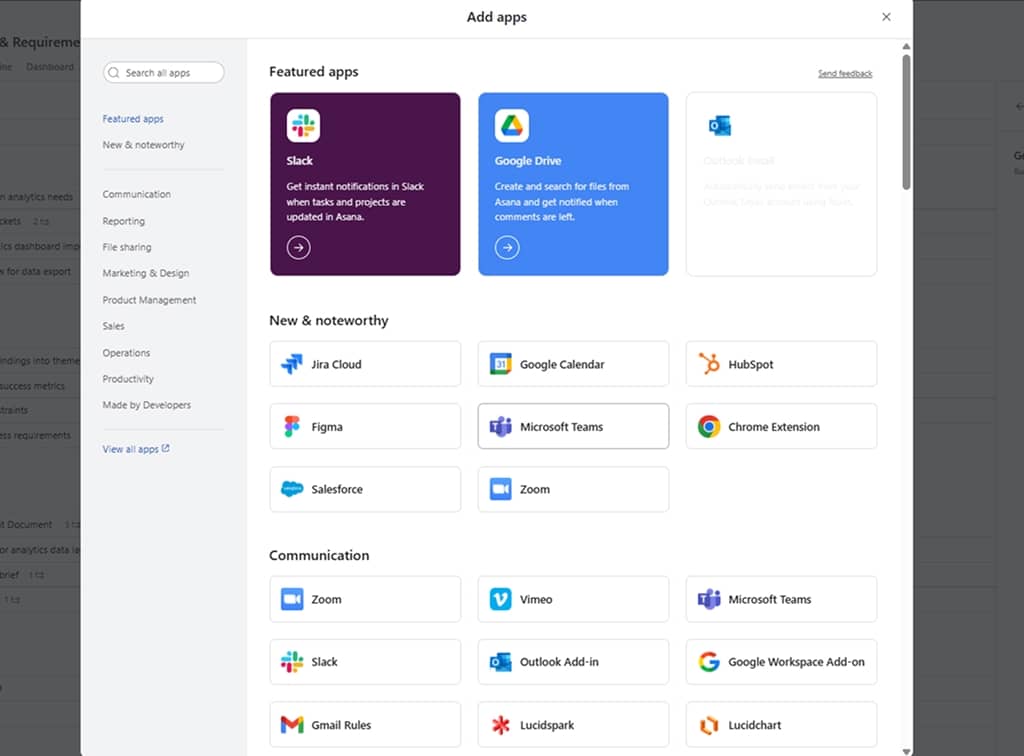Choose the Jira Cloud label text
This screenshot has width=1024, height=756.
click(x=336, y=364)
